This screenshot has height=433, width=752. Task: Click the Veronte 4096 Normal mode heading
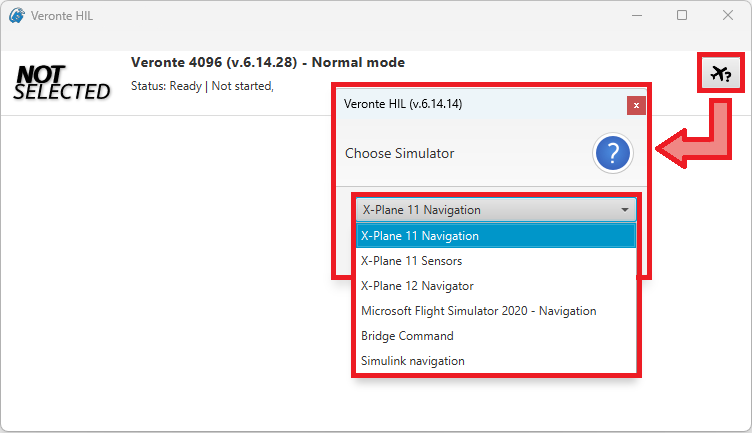pyautogui.click(x=267, y=62)
